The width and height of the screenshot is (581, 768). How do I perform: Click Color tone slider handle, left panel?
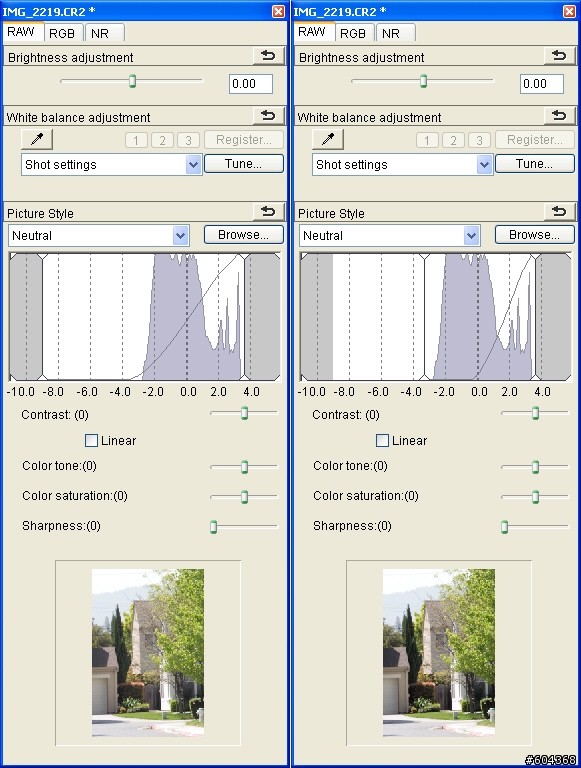click(244, 467)
